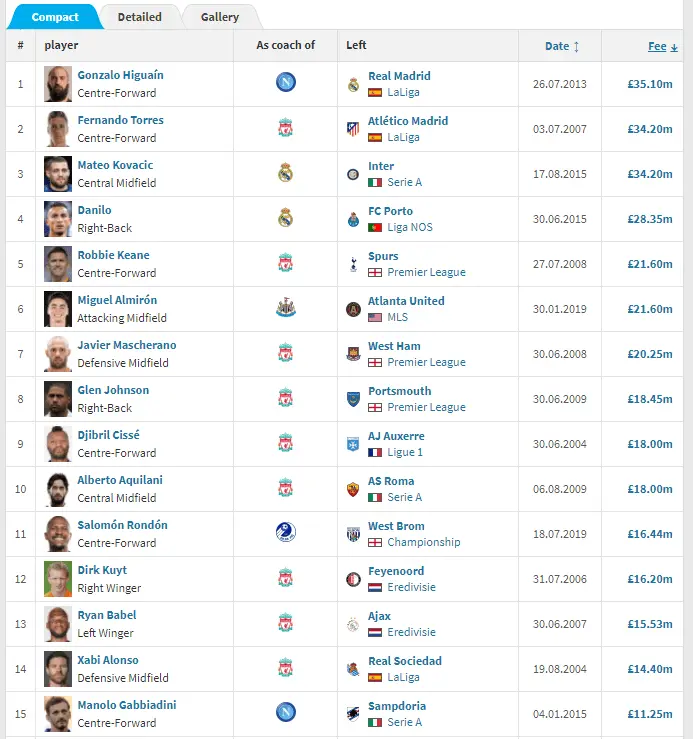Viewport: 693px width, 739px height.
Task: Click Napoli crest in Higuaín row
Action: pos(286,83)
